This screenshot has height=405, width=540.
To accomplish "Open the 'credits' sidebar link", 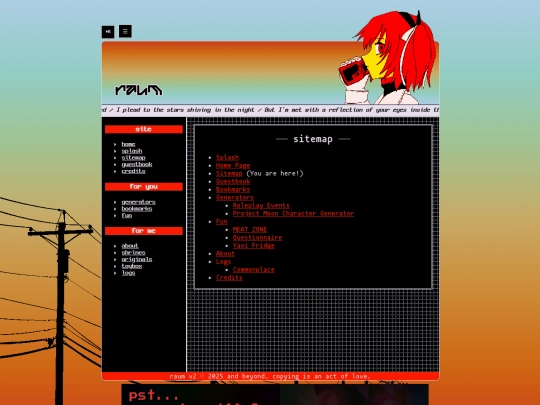I will (133, 171).
